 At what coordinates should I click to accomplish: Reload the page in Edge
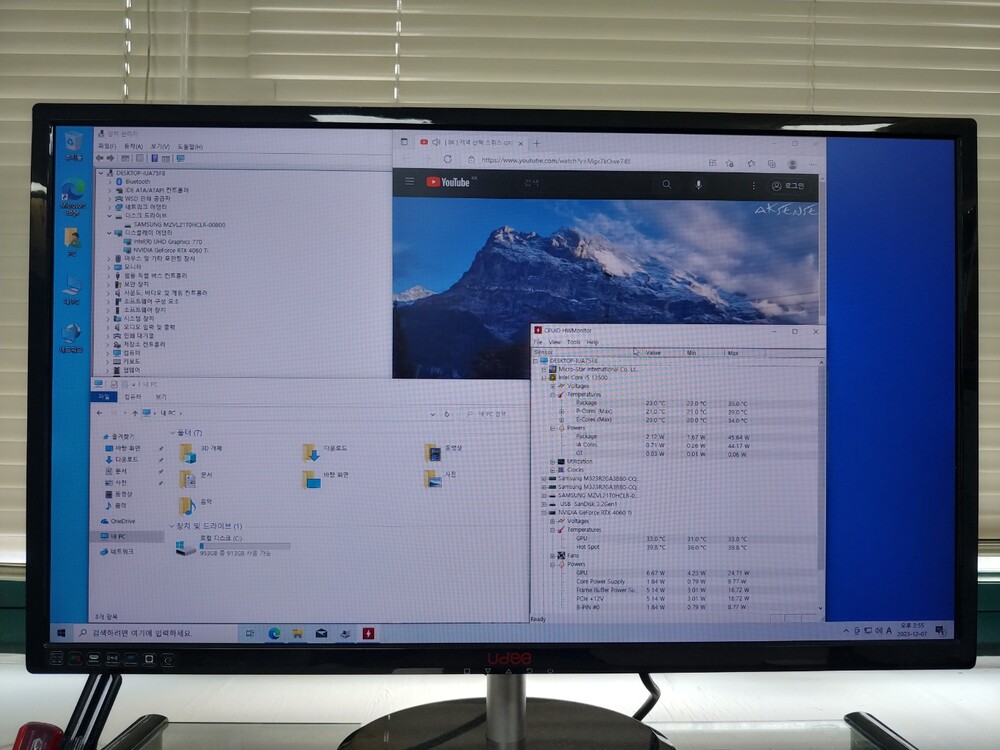click(x=447, y=160)
